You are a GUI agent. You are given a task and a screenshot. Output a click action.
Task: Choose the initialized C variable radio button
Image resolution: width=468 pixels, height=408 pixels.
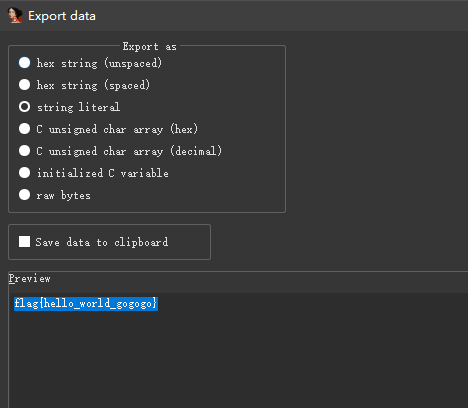click(x=24, y=173)
